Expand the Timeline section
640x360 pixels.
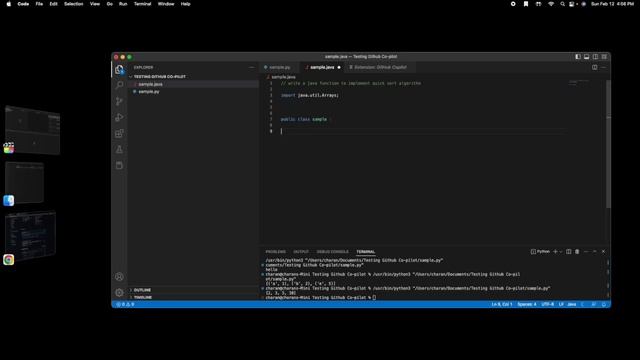pos(143,298)
